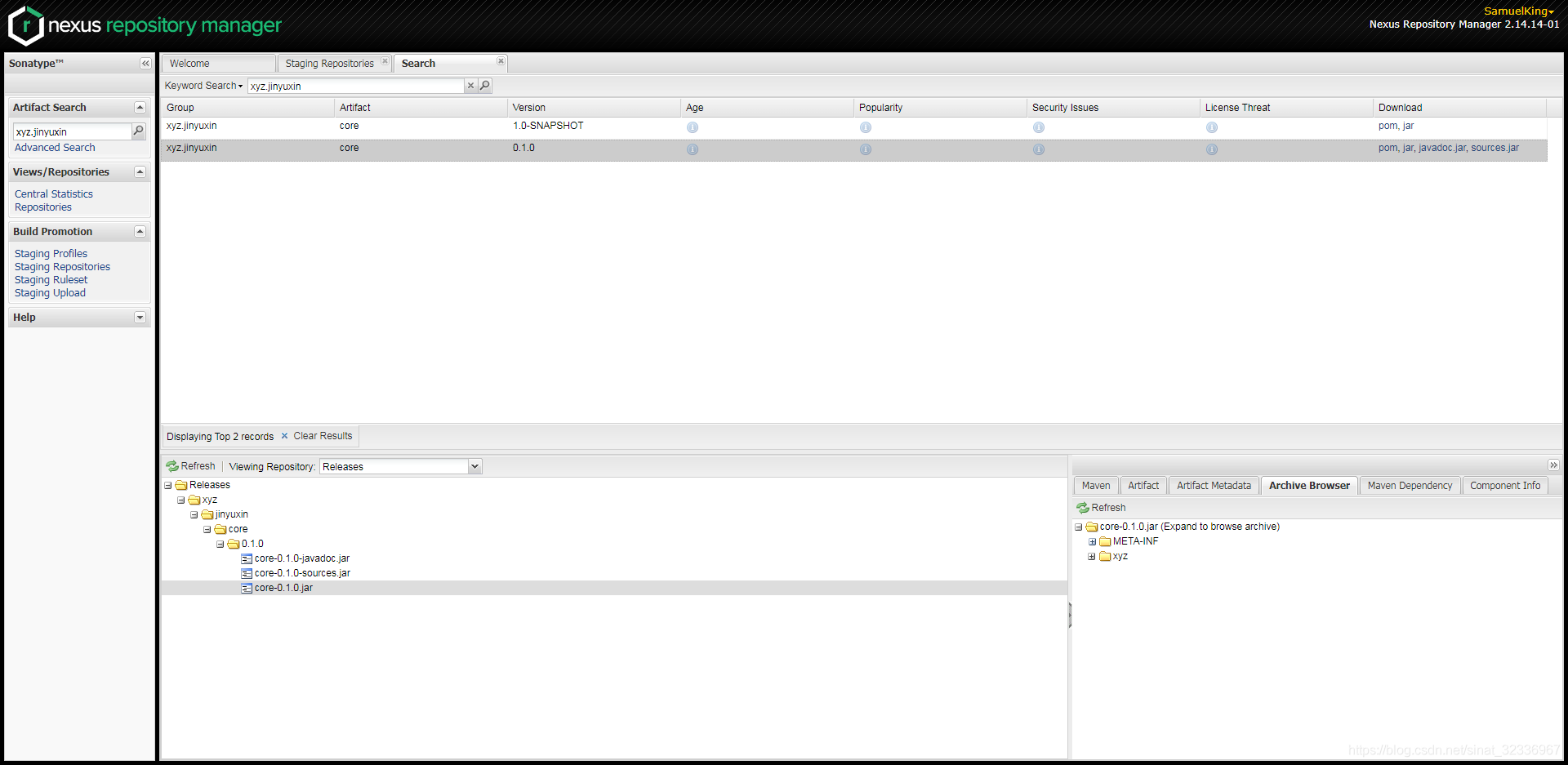Collapse core-0.1.0.jar archive root node
This screenshot has width=1568, height=765.
(1079, 527)
